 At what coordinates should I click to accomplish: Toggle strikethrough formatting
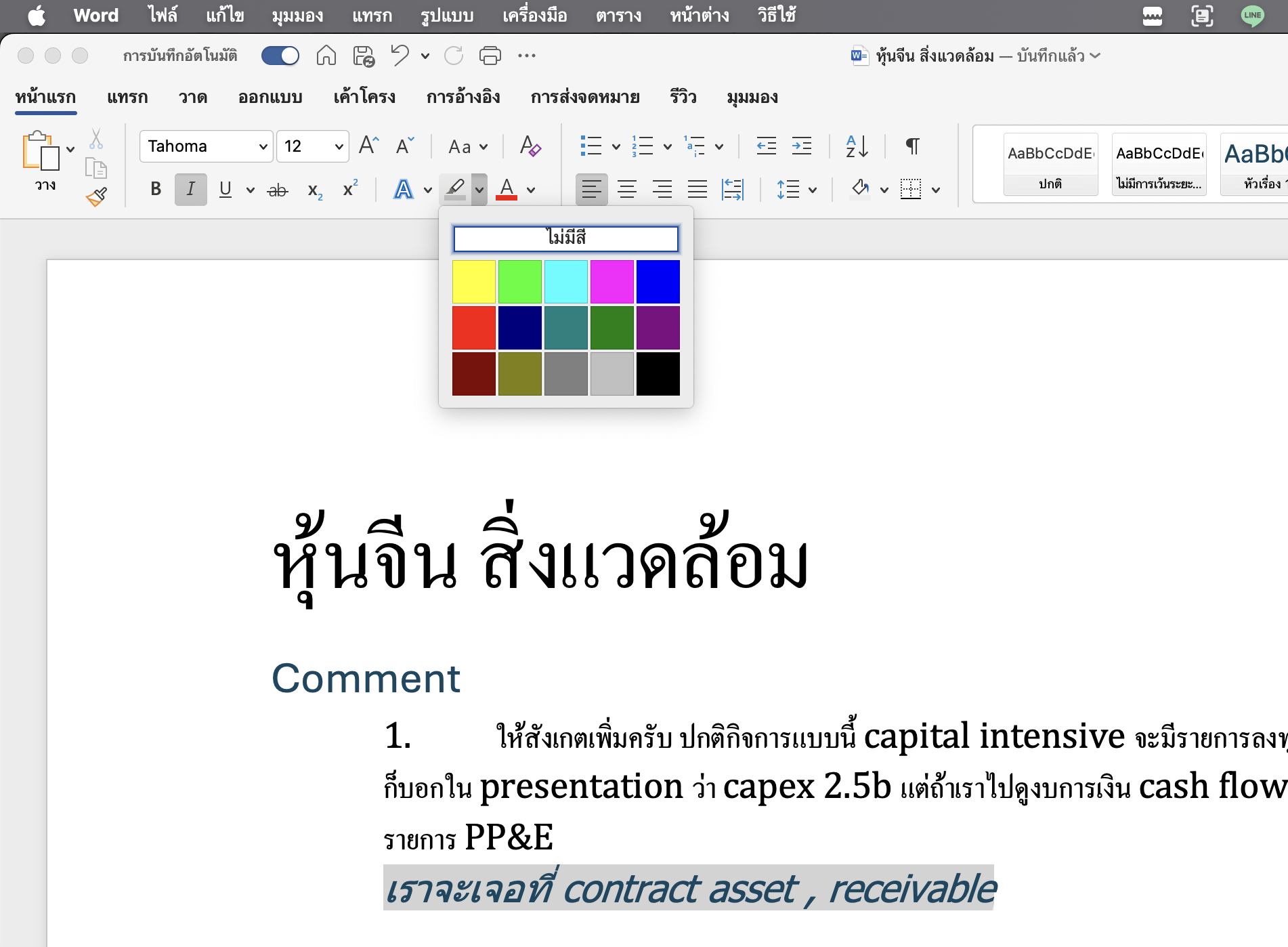[278, 190]
